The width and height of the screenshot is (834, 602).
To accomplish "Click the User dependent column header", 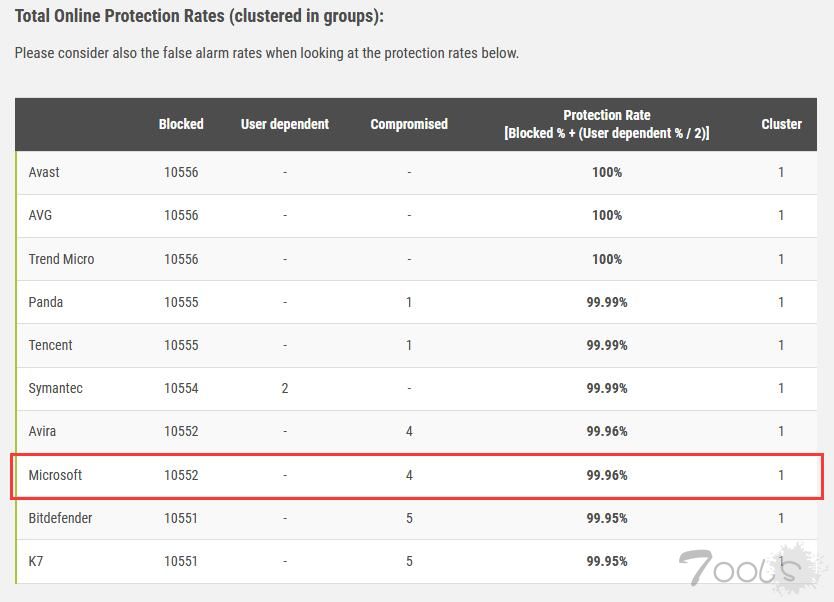I will click(285, 124).
